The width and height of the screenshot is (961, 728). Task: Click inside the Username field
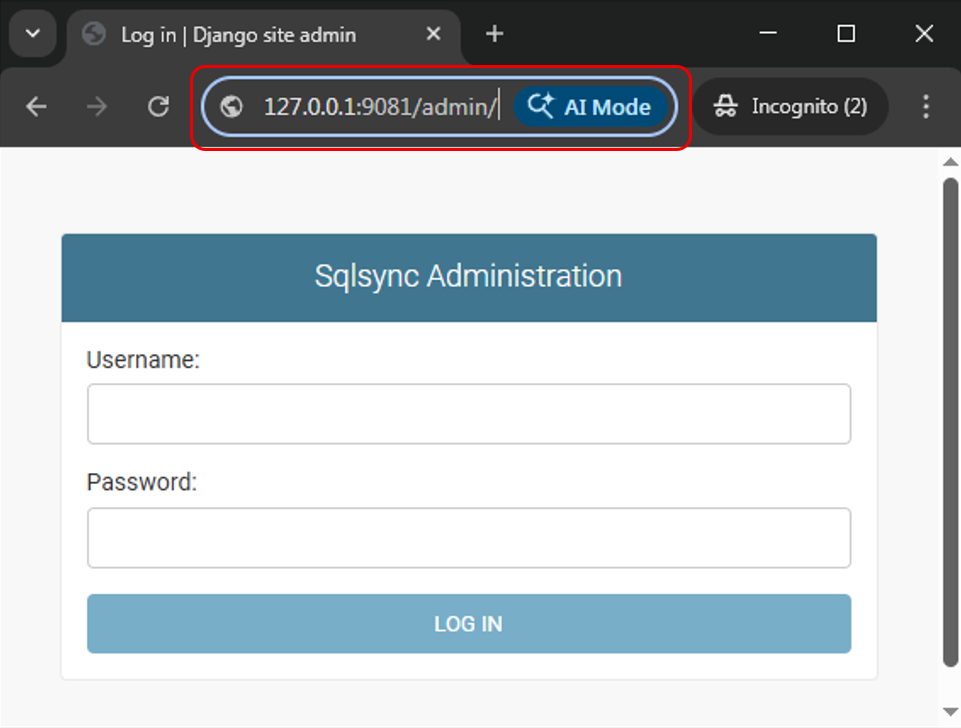(x=468, y=413)
